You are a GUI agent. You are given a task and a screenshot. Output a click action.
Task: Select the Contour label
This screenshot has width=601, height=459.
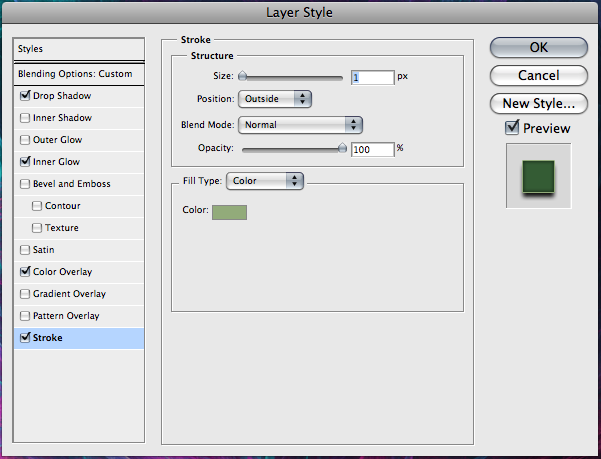coord(63,206)
